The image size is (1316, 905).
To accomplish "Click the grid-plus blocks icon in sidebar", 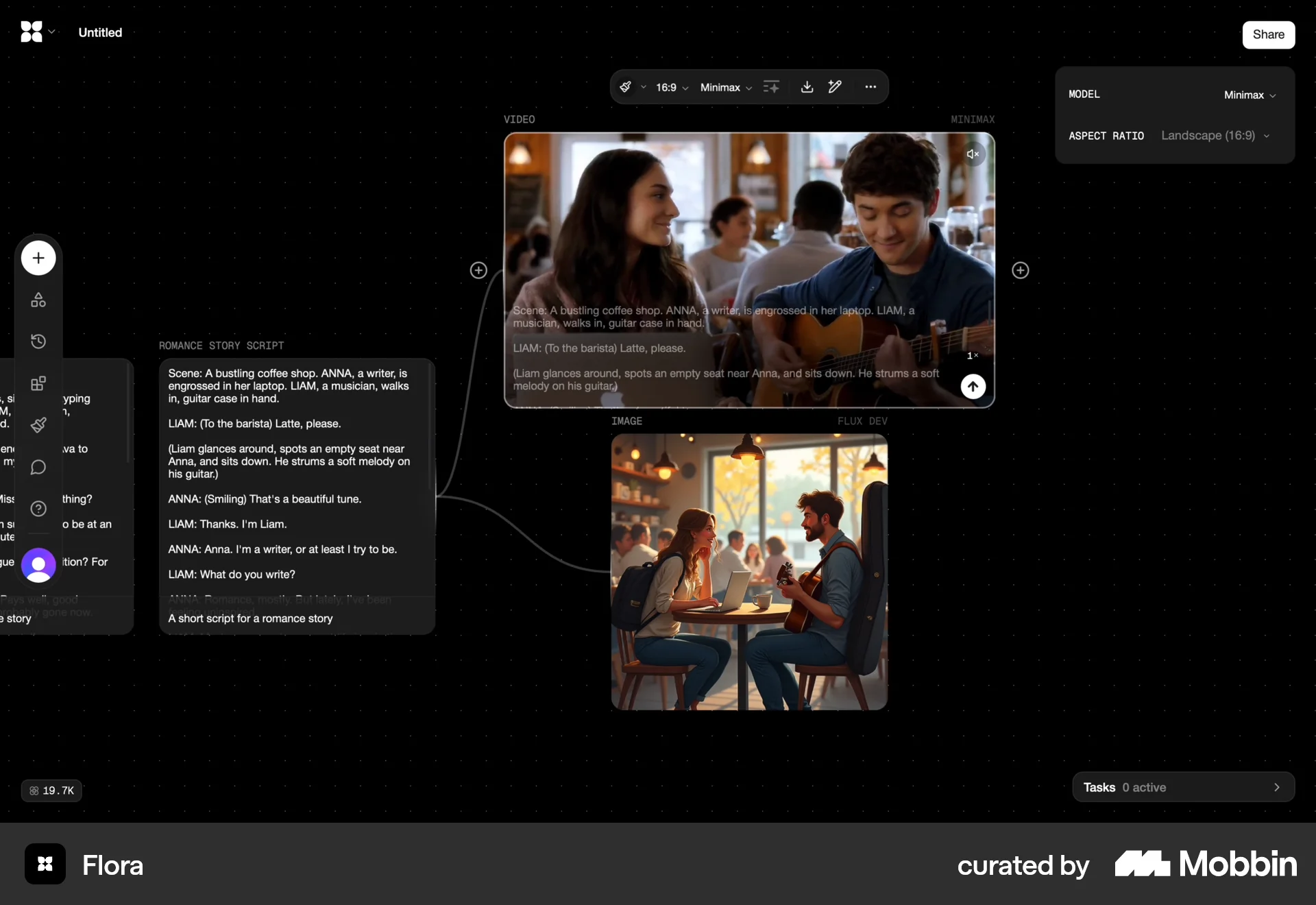I will coord(38,383).
